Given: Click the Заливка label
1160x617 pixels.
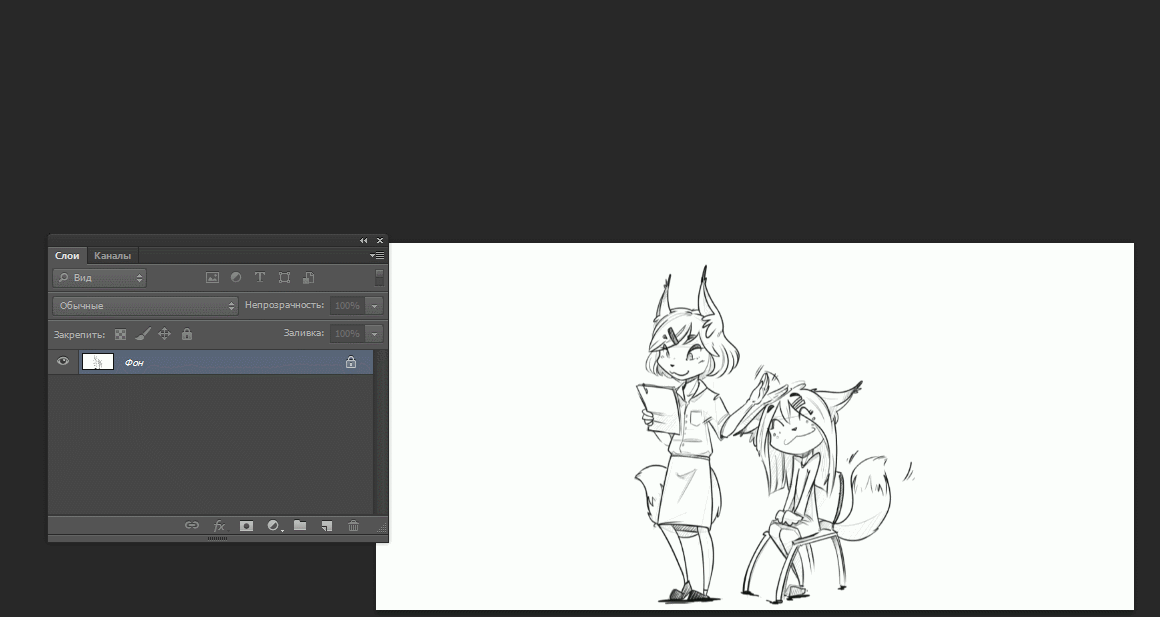Looking at the screenshot, I should tap(304, 333).
